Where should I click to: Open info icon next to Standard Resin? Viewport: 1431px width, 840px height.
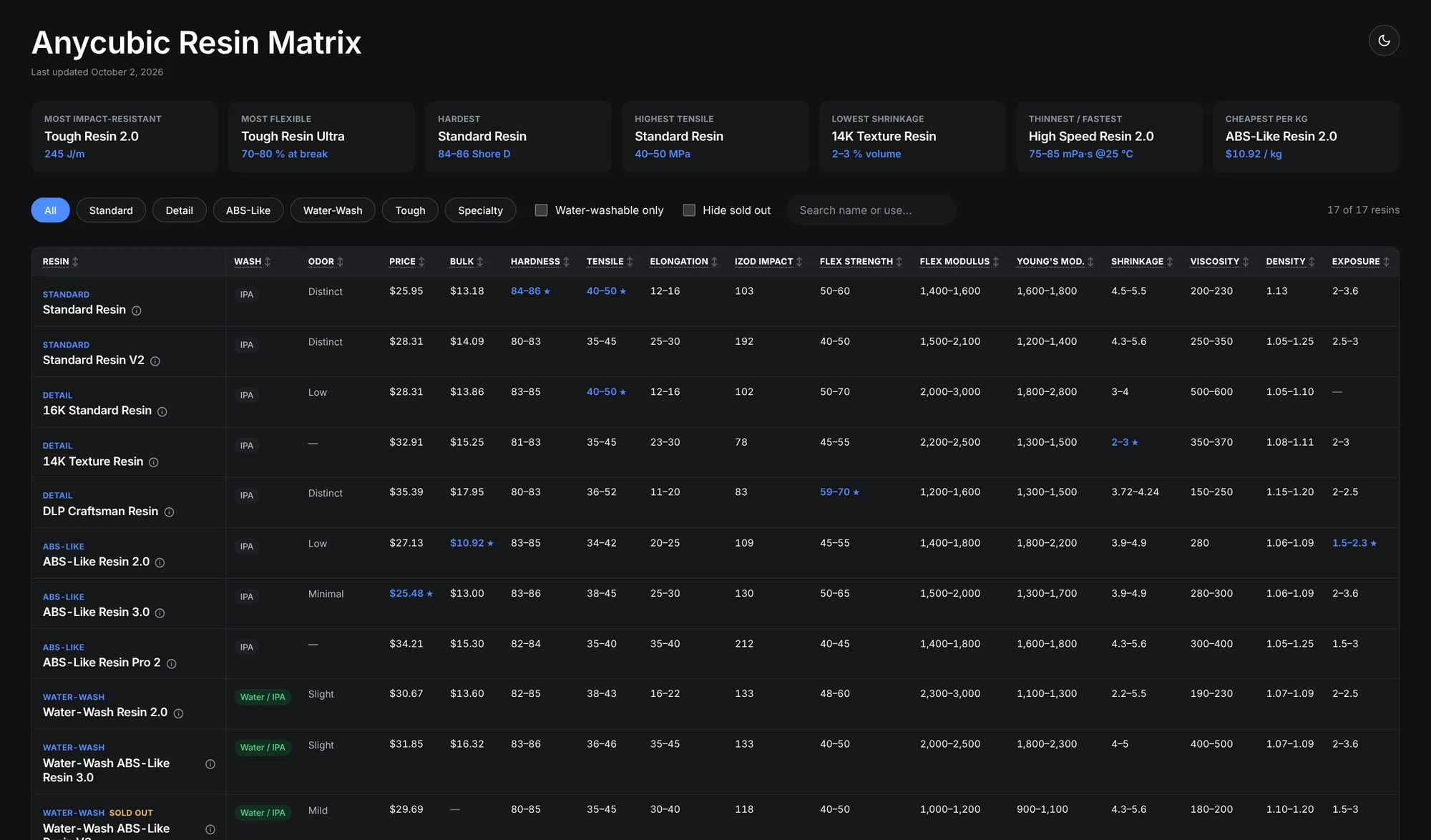(137, 311)
